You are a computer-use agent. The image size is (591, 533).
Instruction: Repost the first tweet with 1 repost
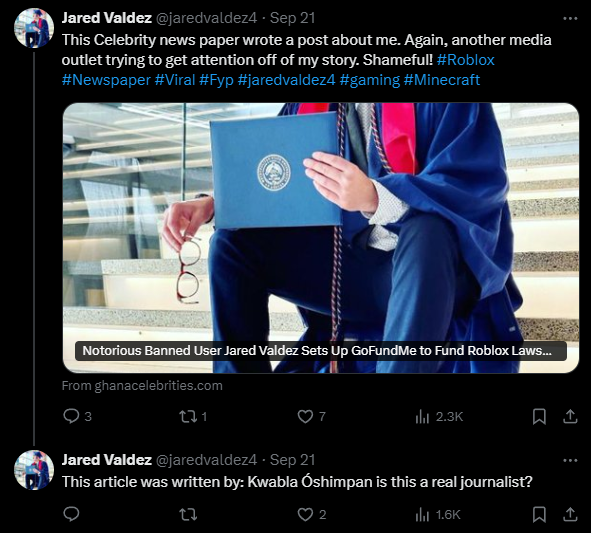[193, 417]
